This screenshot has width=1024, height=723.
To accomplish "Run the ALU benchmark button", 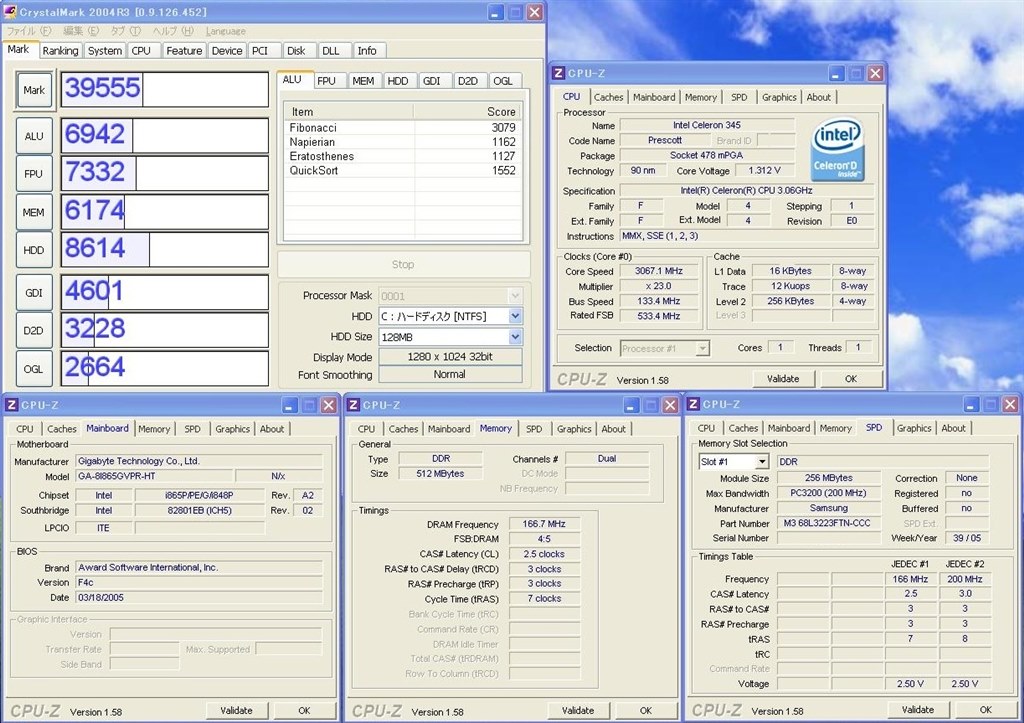I will 34,136.
